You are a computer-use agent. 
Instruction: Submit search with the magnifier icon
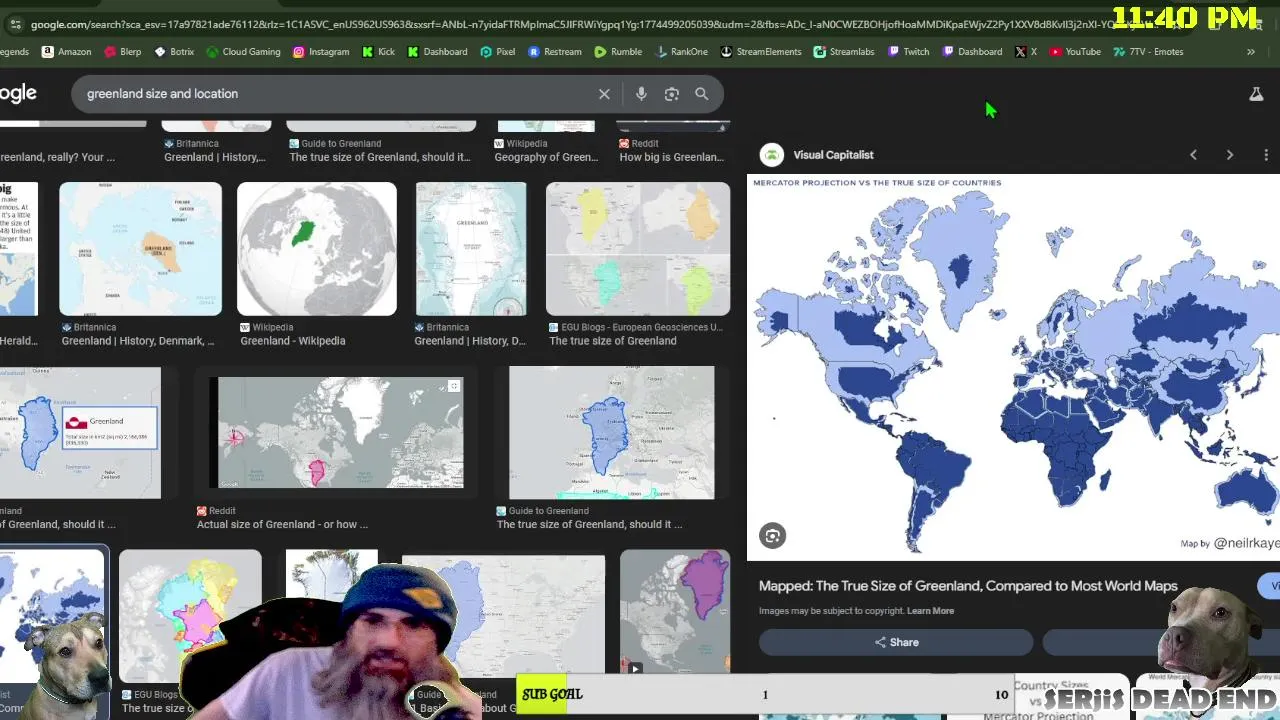click(x=702, y=94)
